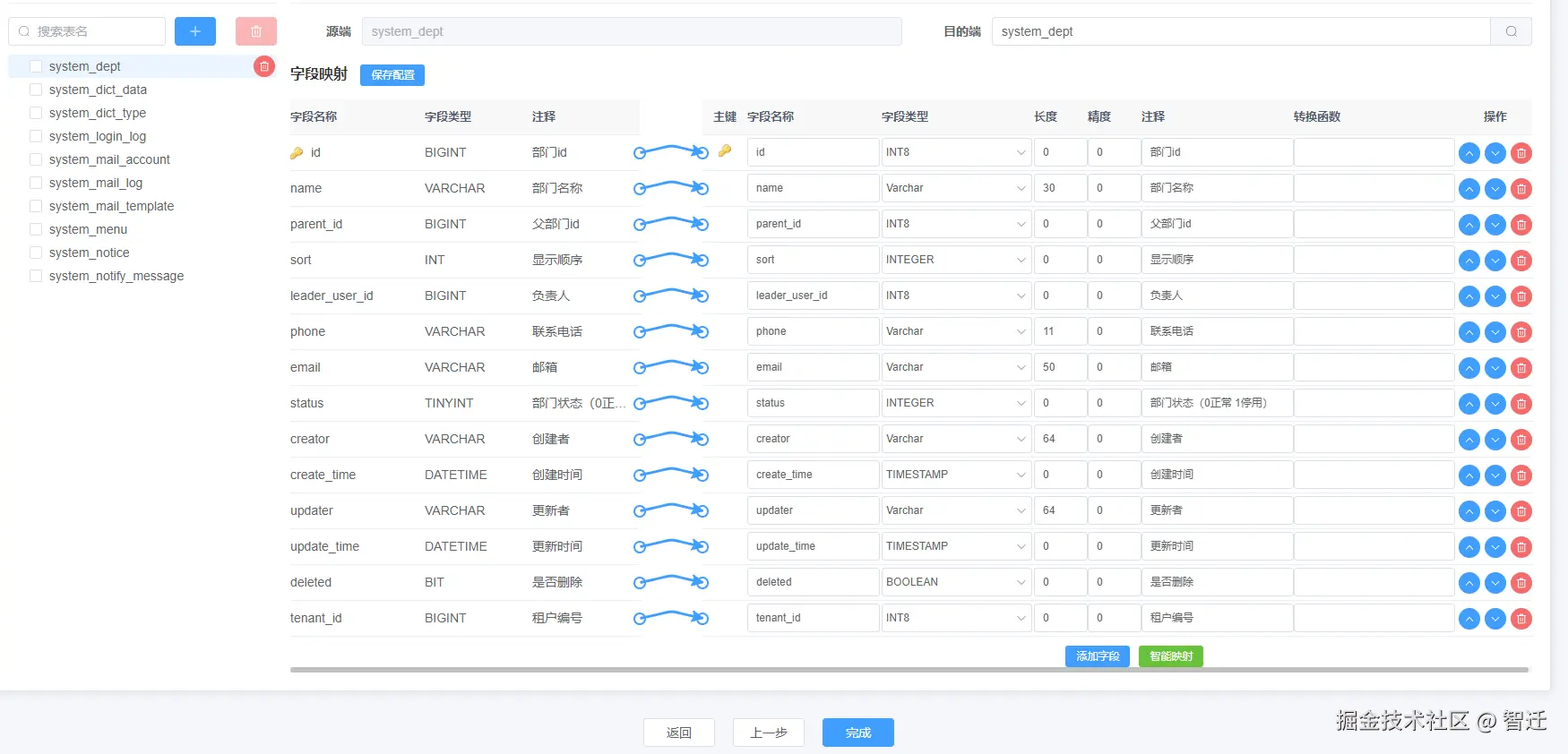Click the table name search box
This screenshot has height=754, width=1568.
click(87, 31)
